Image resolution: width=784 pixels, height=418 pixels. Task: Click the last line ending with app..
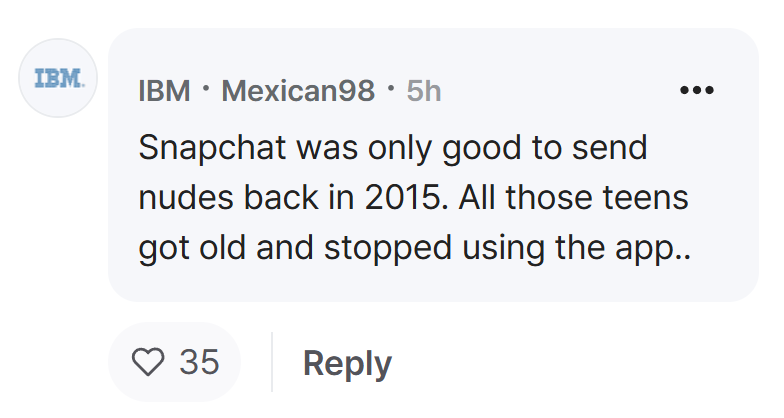tap(414, 249)
